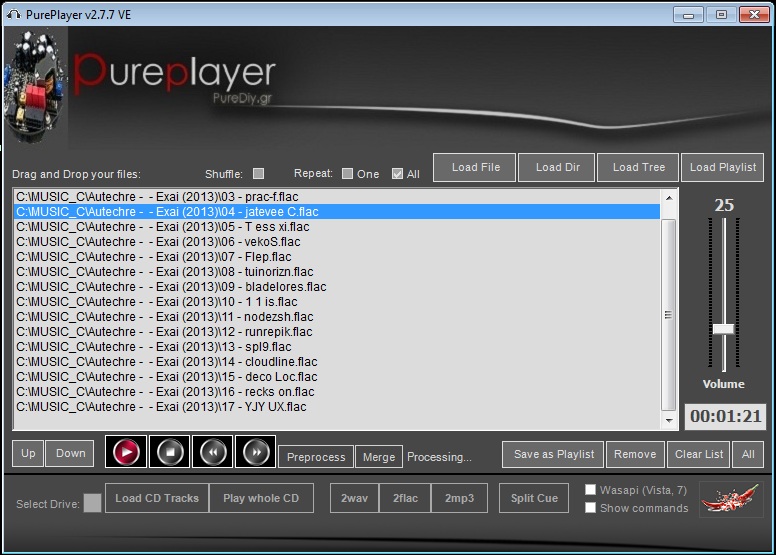The height and width of the screenshot is (555, 776).
Task: Click the red bird logo icon
Action: tap(731, 498)
